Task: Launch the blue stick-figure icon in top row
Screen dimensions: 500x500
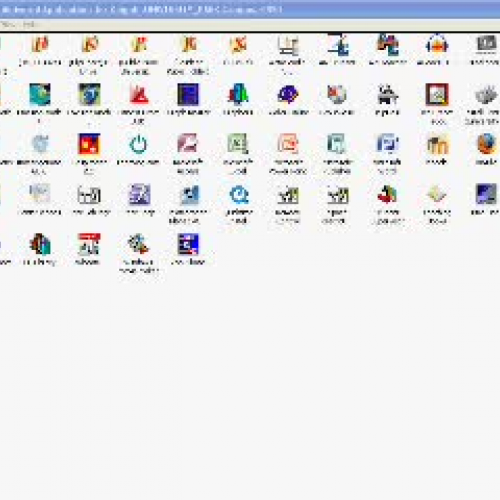Action: (338, 44)
